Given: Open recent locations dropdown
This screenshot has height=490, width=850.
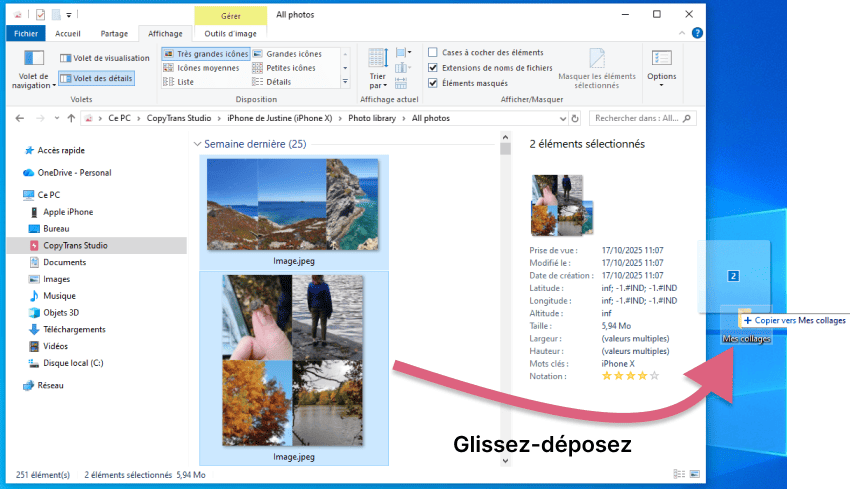Looking at the screenshot, I should click(x=56, y=118).
